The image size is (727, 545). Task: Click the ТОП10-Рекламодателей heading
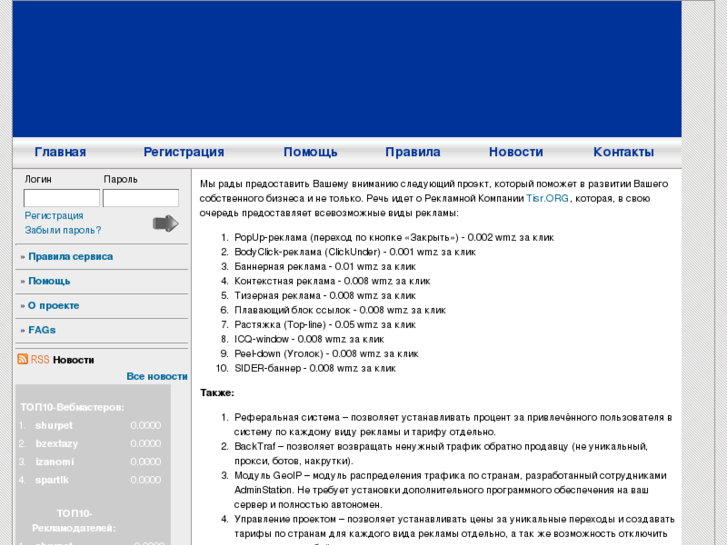(74, 520)
